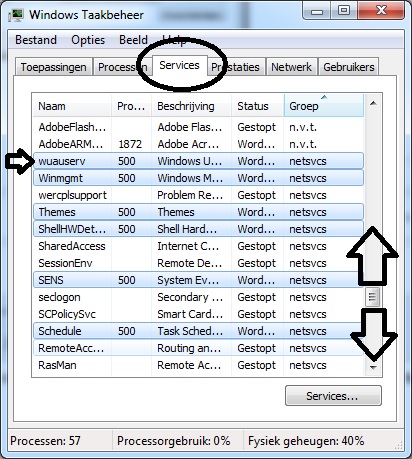Select the Themes service name

tap(57, 212)
